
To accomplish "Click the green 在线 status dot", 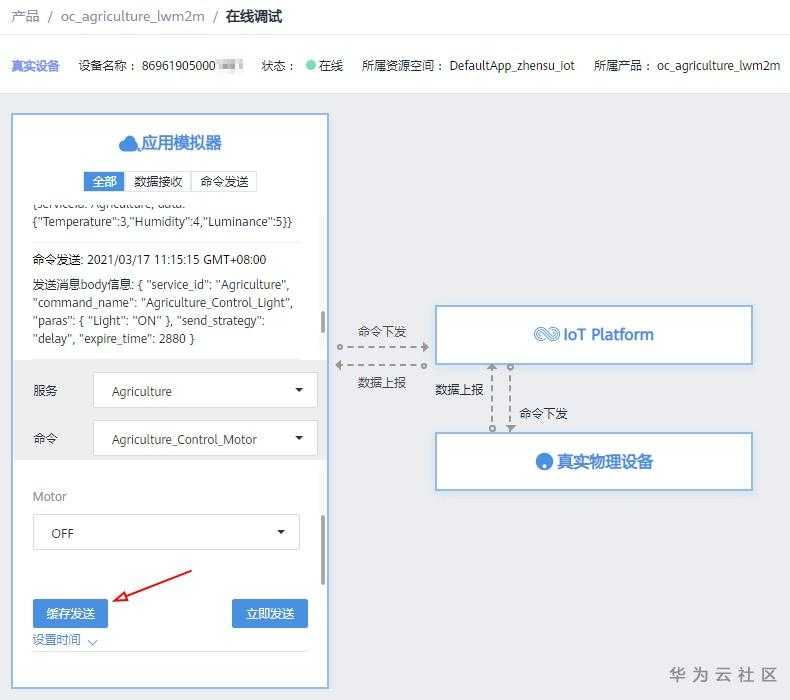I will click(311, 65).
